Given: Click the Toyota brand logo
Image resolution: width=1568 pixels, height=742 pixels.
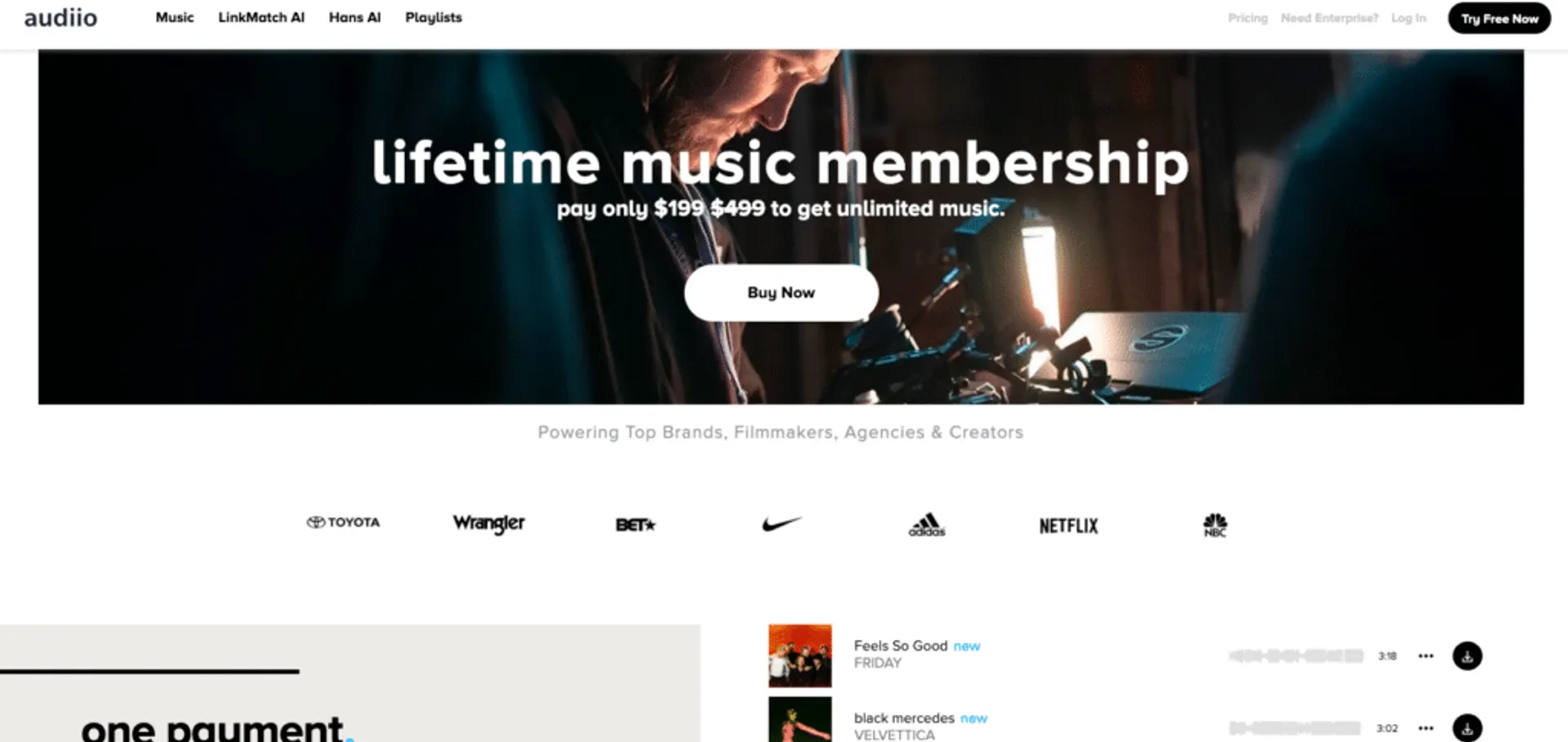Looking at the screenshot, I should pyautogui.click(x=343, y=522).
